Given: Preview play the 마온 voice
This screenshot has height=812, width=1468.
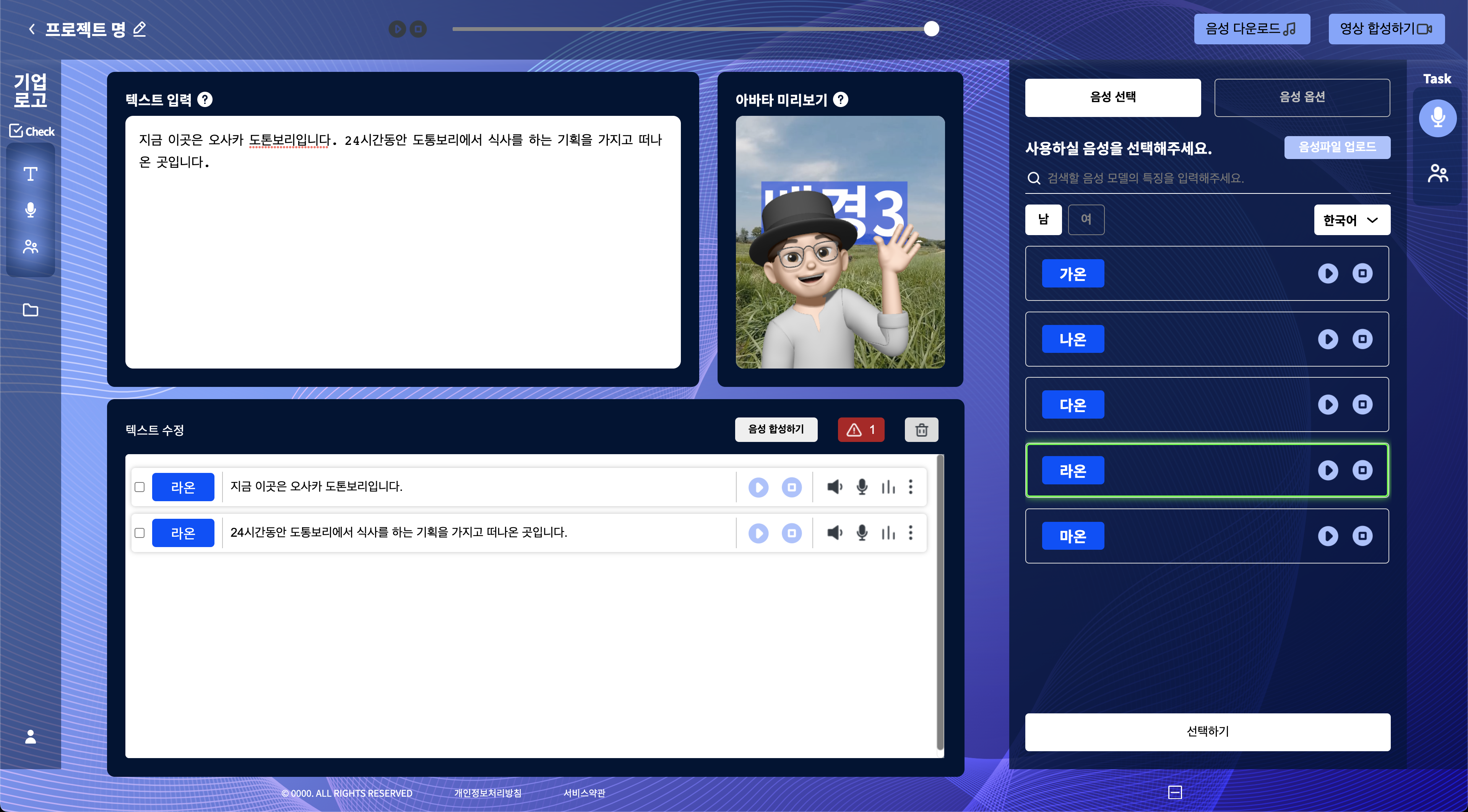Looking at the screenshot, I should pyautogui.click(x=1328, y=536).
